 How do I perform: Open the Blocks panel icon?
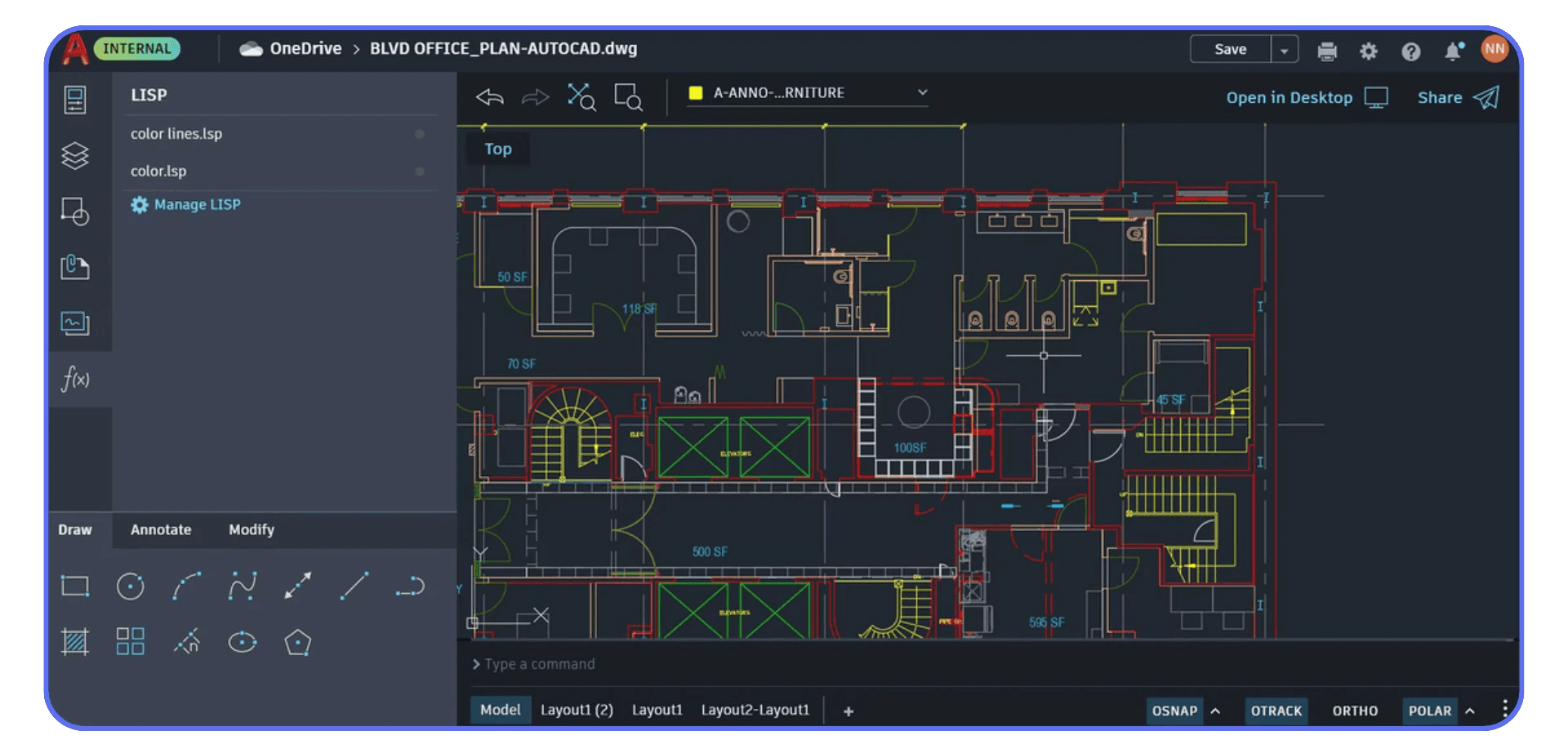[75, 212]
